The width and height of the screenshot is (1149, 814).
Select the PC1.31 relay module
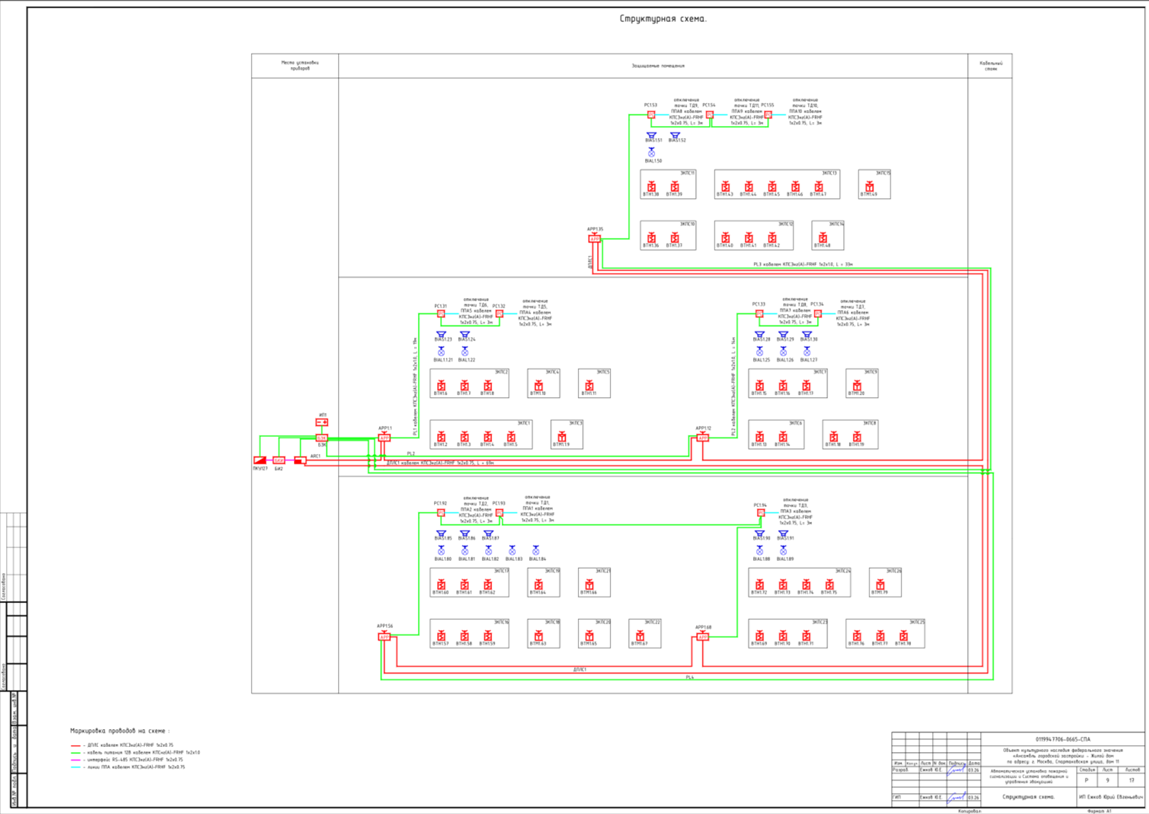(440, 314)
